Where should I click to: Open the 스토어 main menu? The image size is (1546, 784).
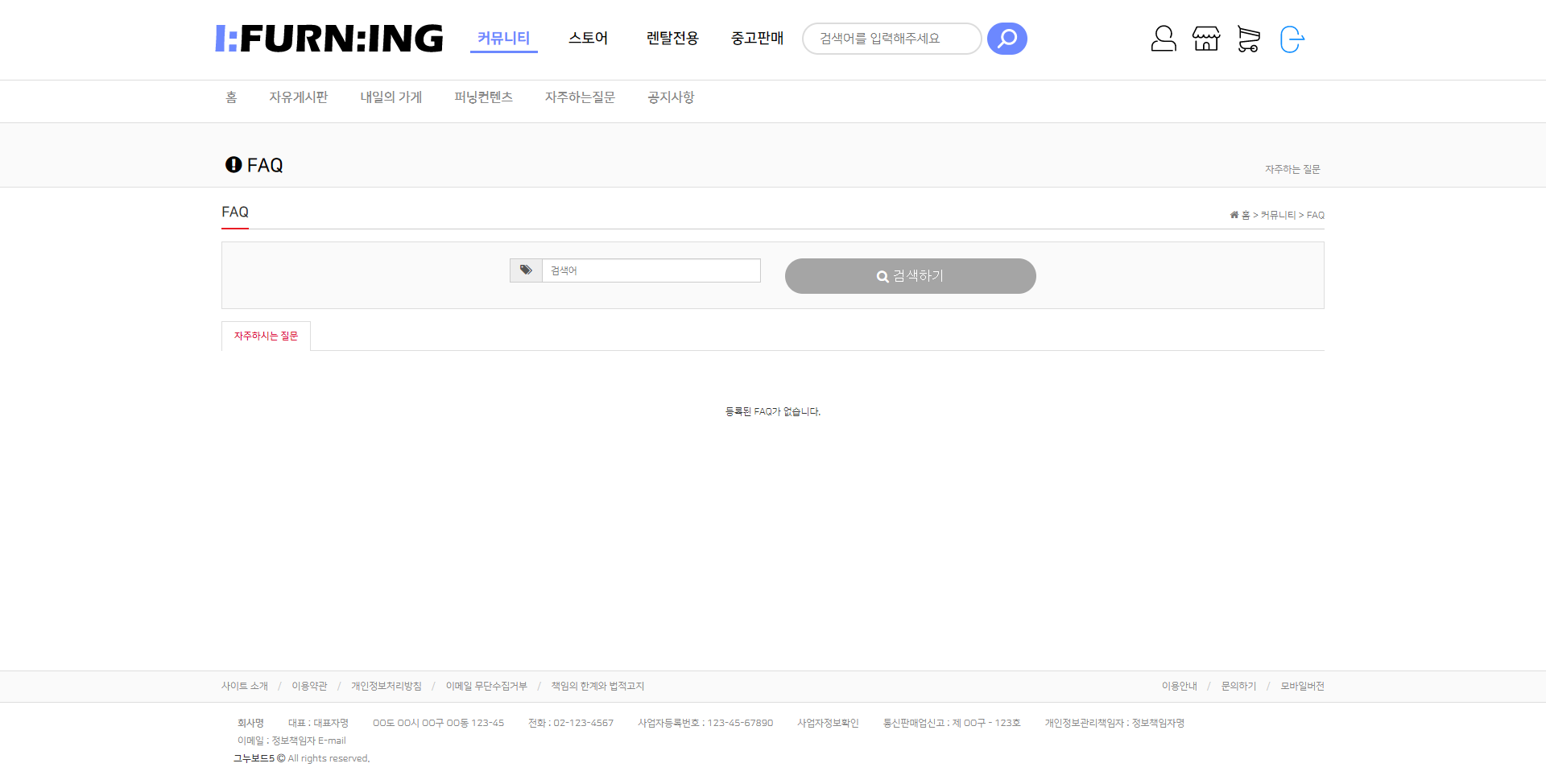pyautogui.click(x=588, y=38)
